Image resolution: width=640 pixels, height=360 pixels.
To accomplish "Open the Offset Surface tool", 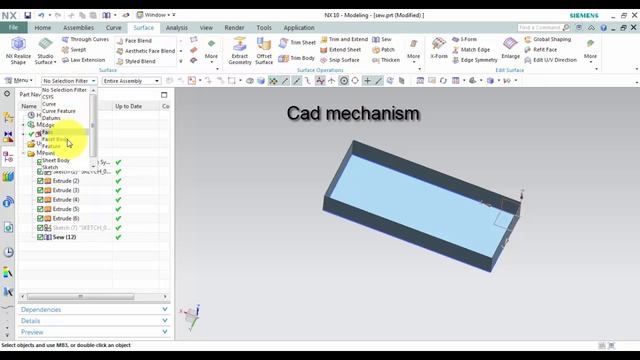I will tap(264, 51).
